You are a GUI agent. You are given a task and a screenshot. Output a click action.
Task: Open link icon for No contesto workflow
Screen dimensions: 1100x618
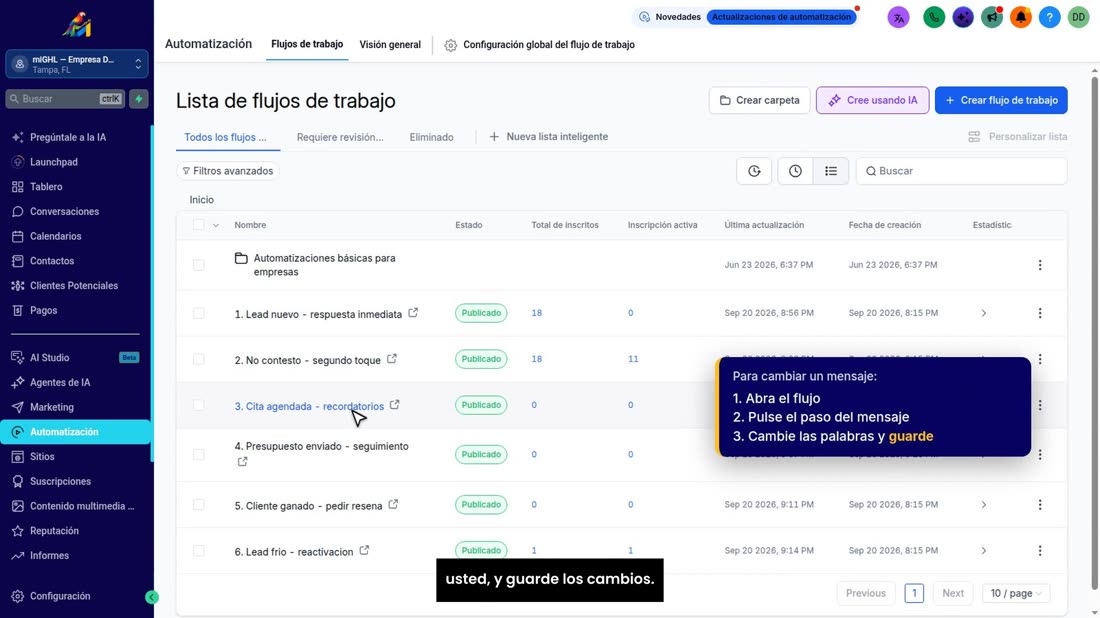(391, 359)
